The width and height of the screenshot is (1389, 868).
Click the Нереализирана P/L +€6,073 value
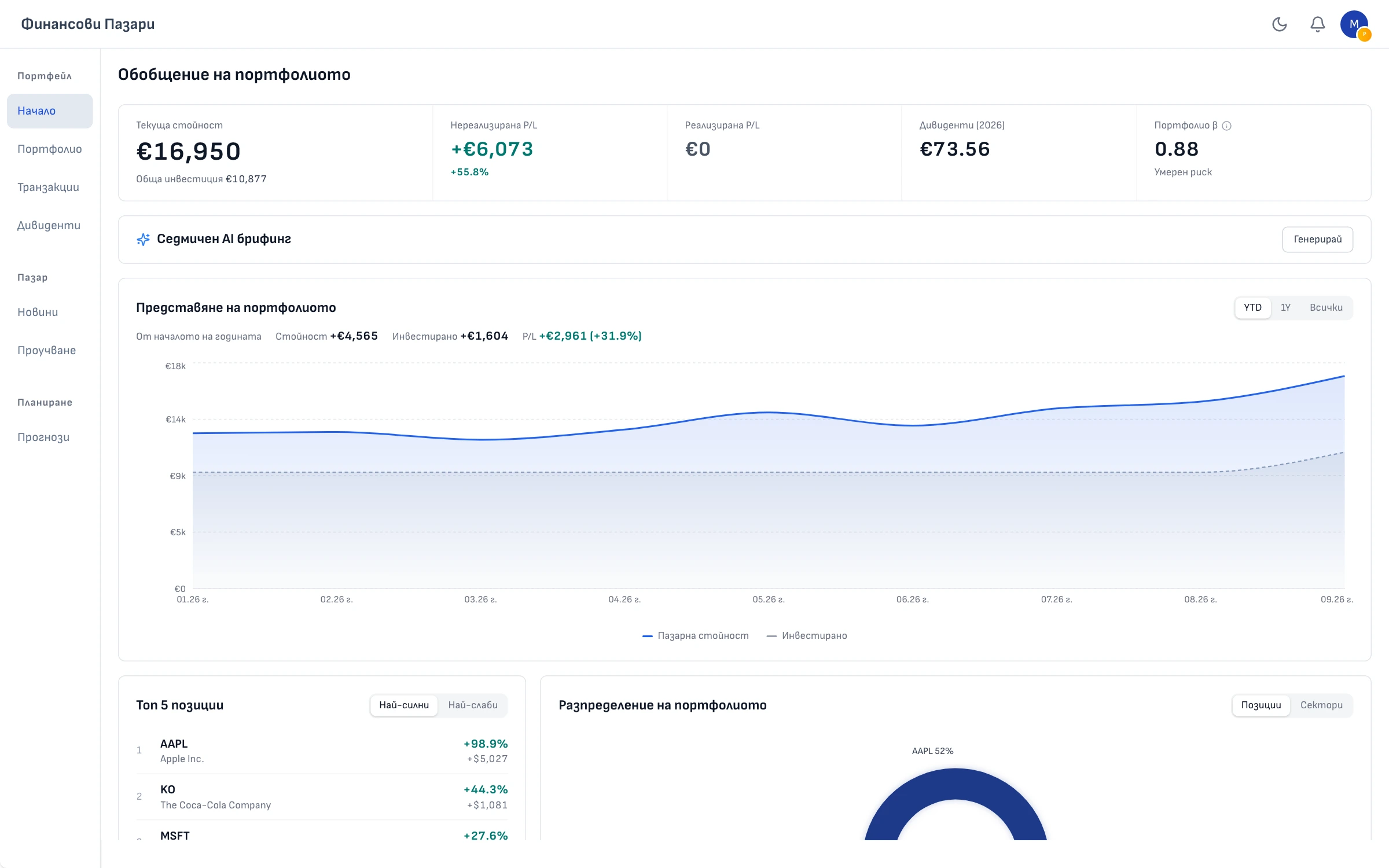(x=492, y=149)
